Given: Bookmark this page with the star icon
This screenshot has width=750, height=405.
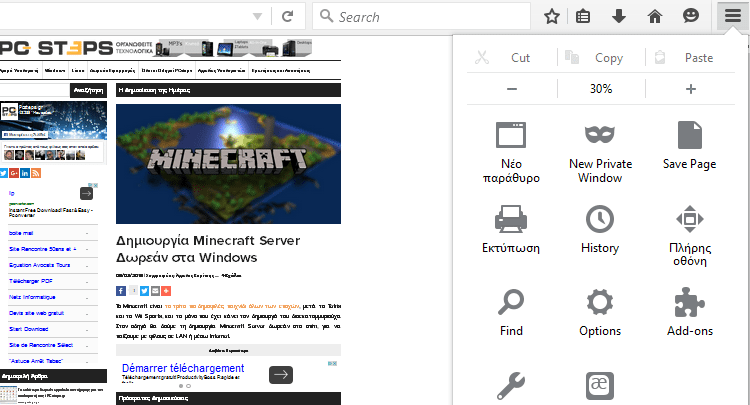Looking at the screenshot, I should tap(551, 17).
